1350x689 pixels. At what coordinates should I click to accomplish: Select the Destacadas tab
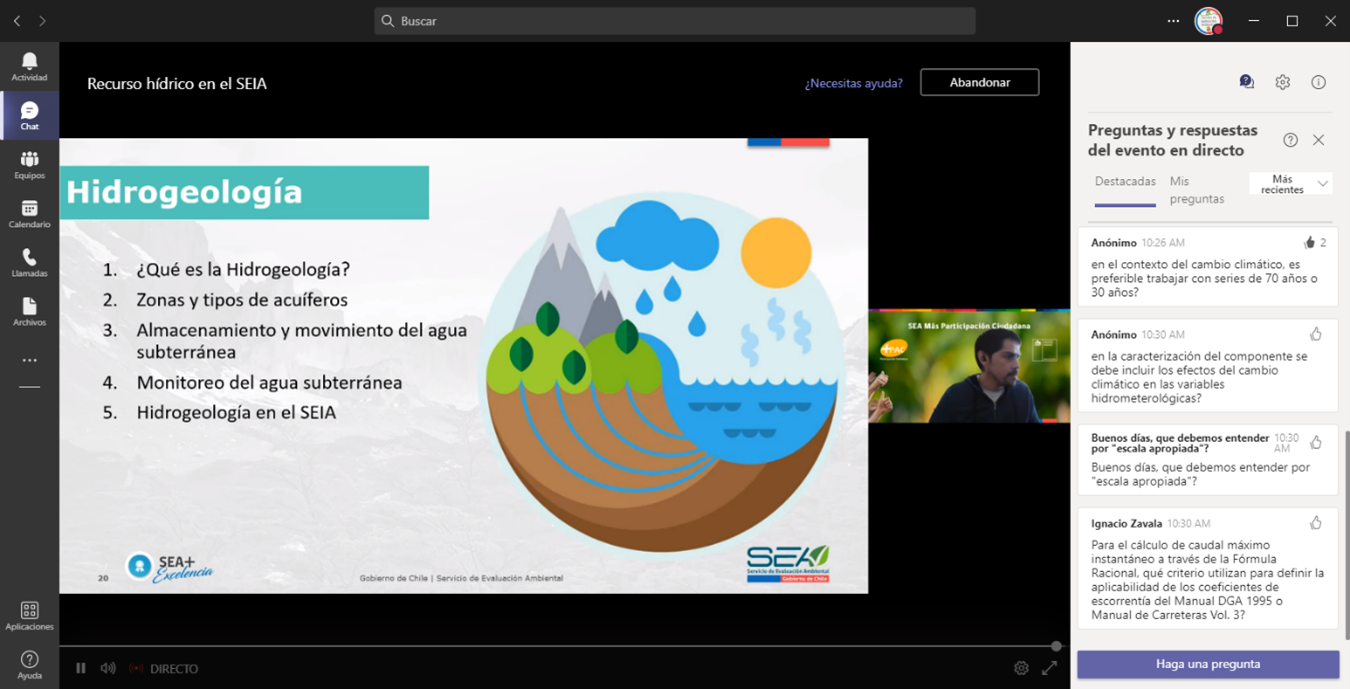[x=1125, y=182]
